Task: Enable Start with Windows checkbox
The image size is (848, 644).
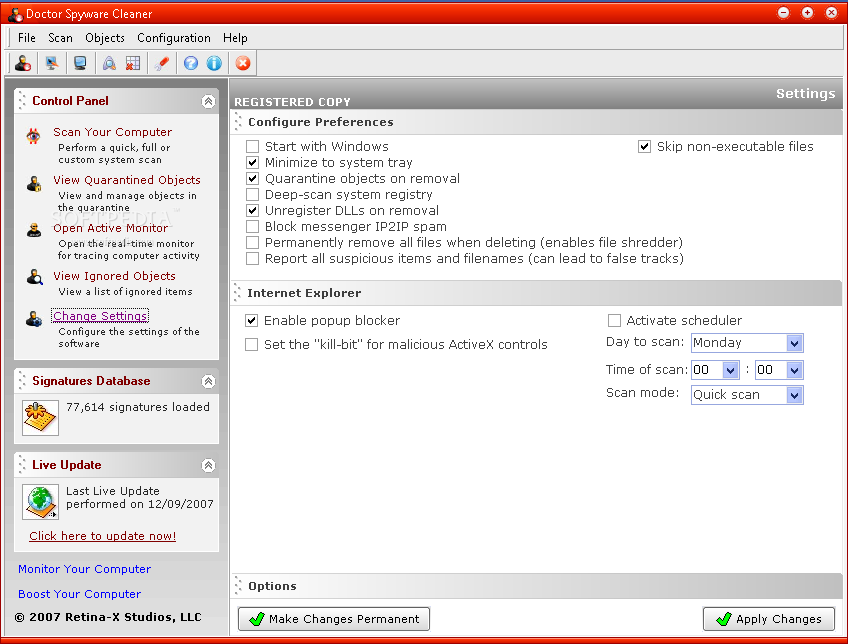Action: (x=252, y=147)
